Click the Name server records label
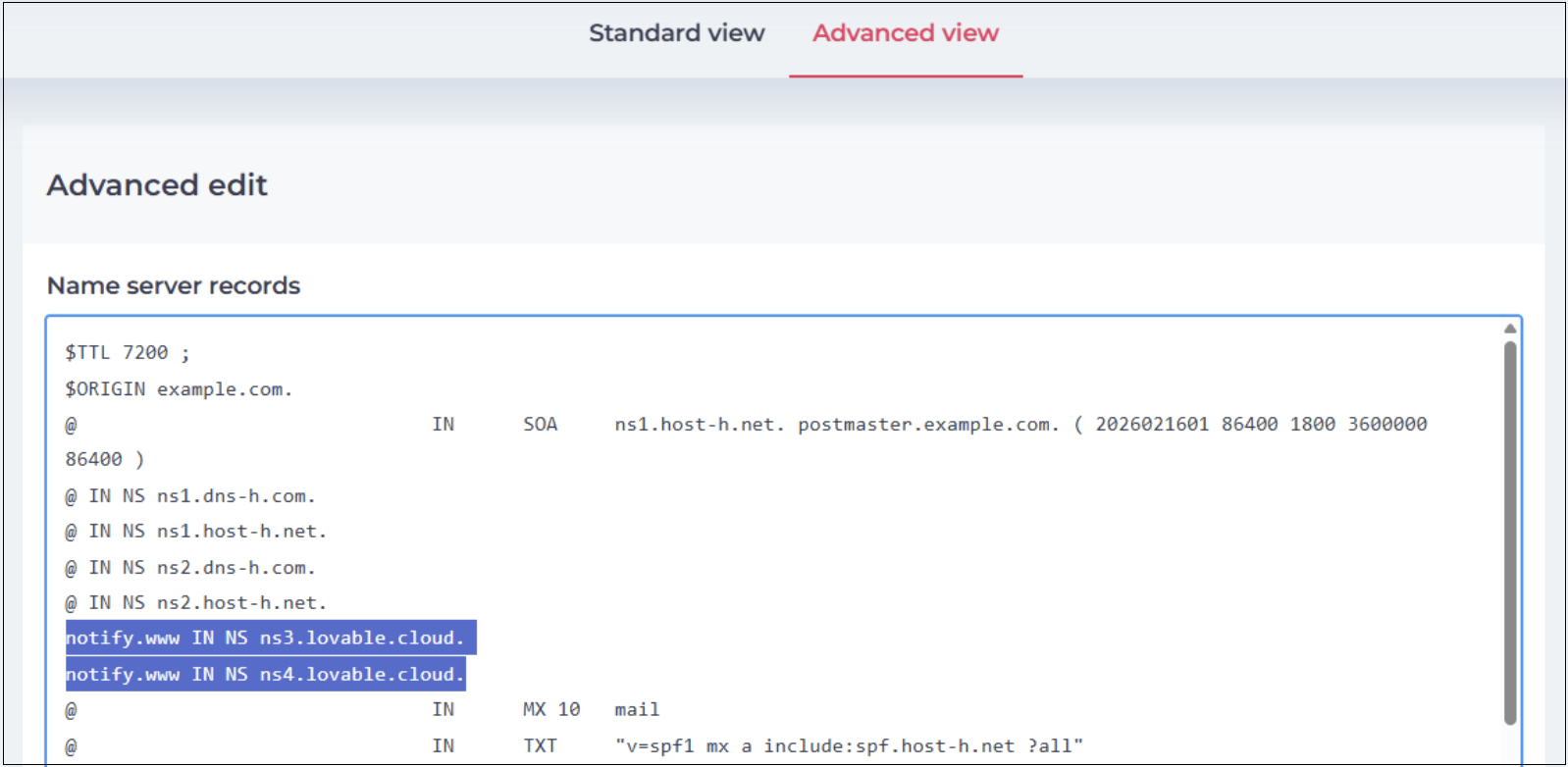Image resolution: width=1568 pixels, height=767 pixels. point(174,285)
